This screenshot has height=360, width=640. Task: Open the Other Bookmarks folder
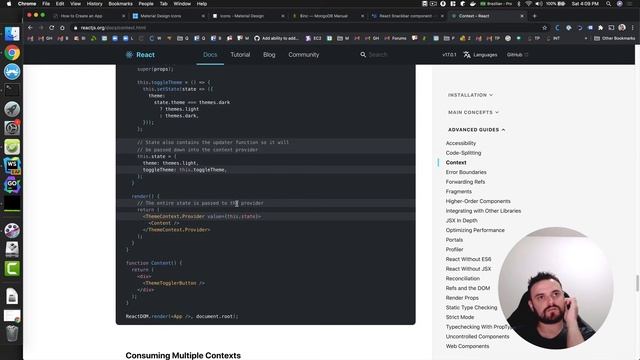point(614,38)
